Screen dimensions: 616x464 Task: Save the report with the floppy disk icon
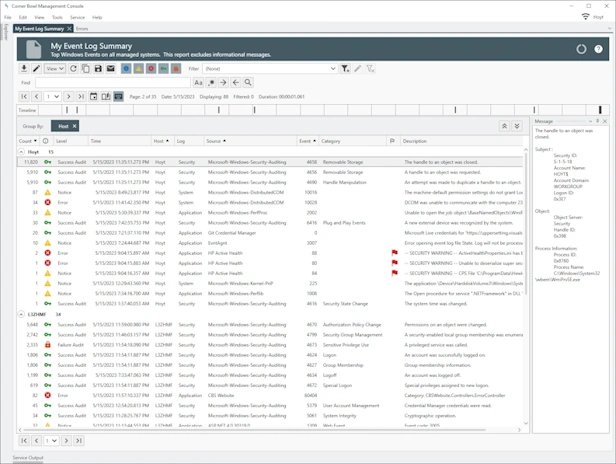point(98,69)
